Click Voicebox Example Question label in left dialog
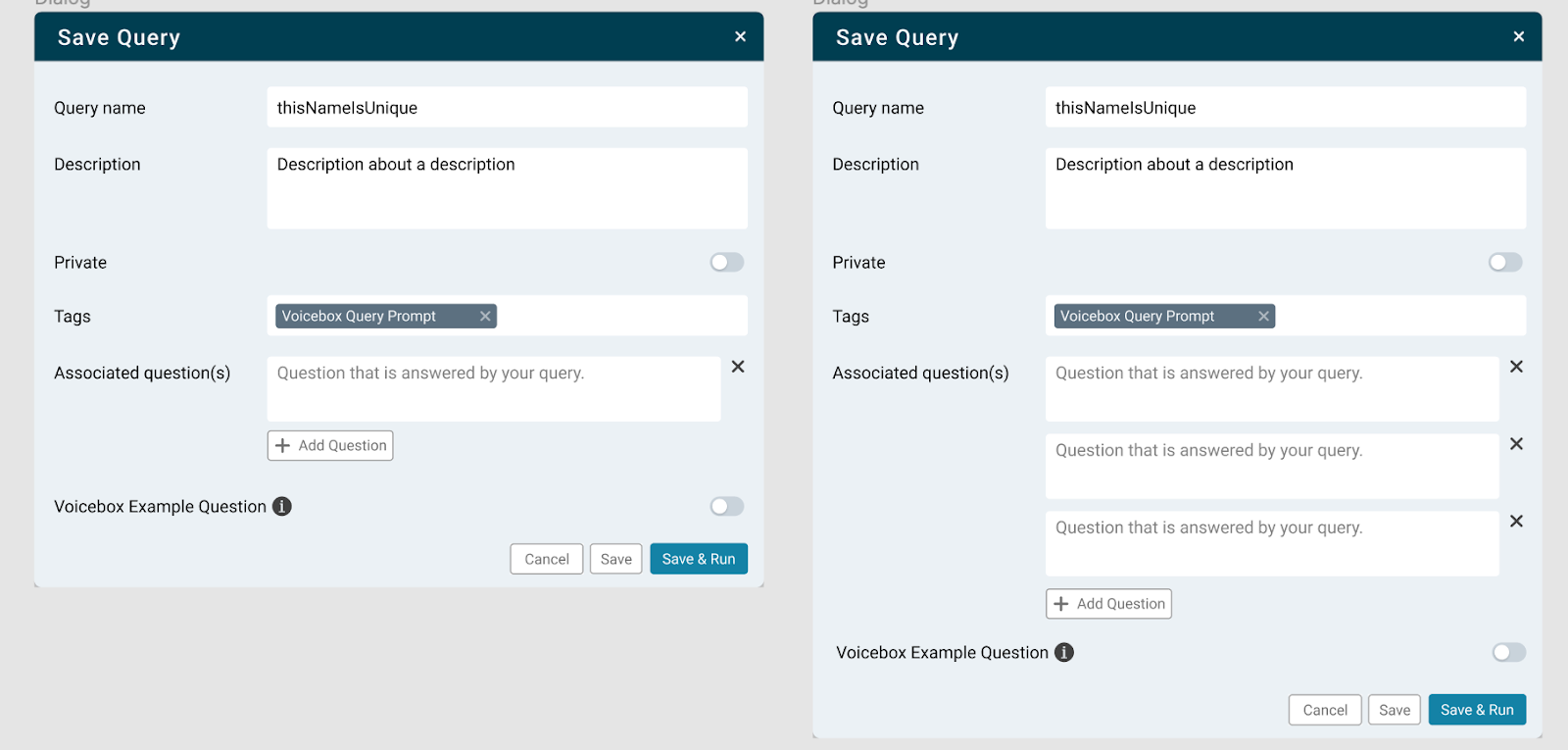1568x750 pixels. pyautogui.click(x=160, y=506)
